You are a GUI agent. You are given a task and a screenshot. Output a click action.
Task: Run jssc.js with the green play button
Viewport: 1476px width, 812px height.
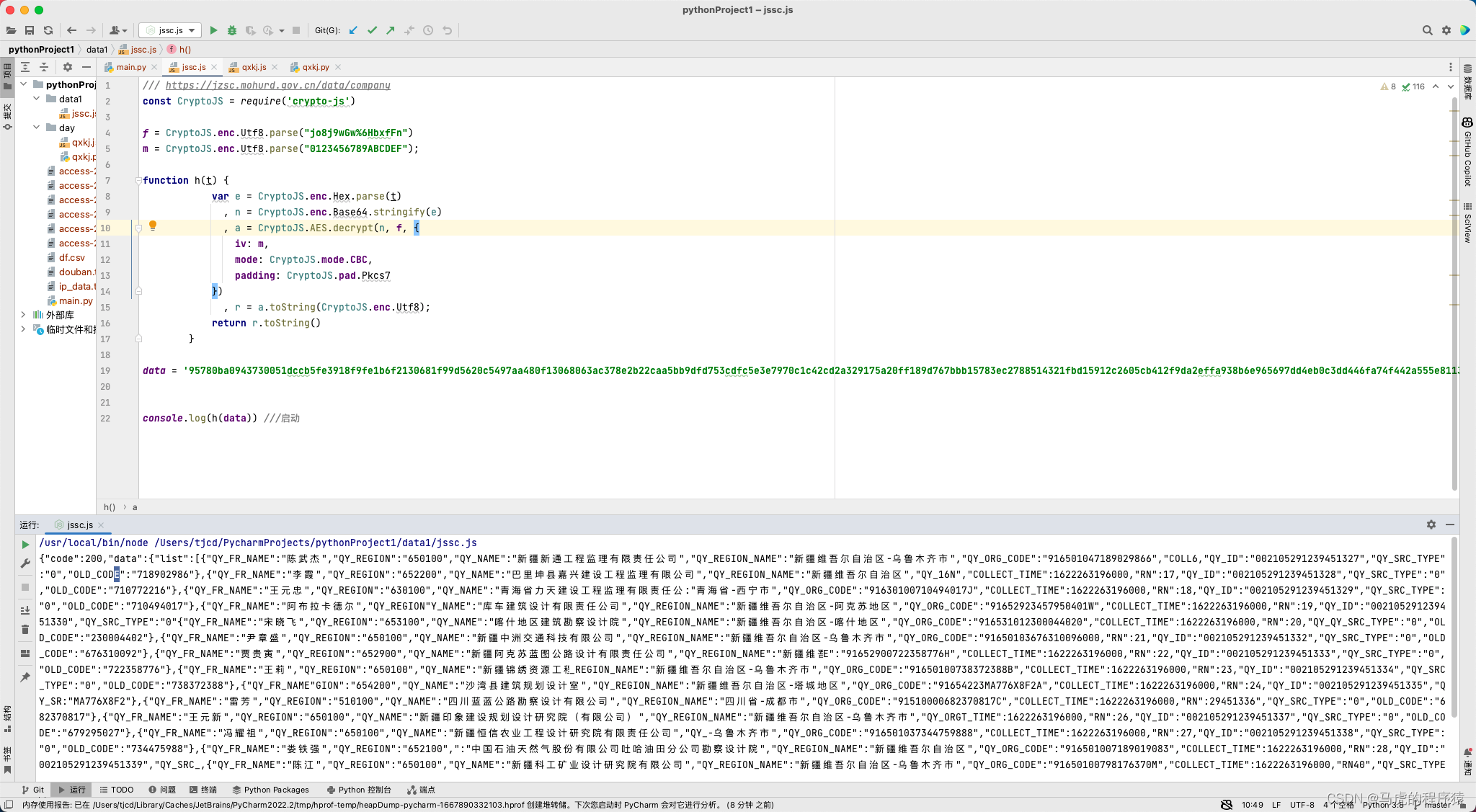[213, 30]
